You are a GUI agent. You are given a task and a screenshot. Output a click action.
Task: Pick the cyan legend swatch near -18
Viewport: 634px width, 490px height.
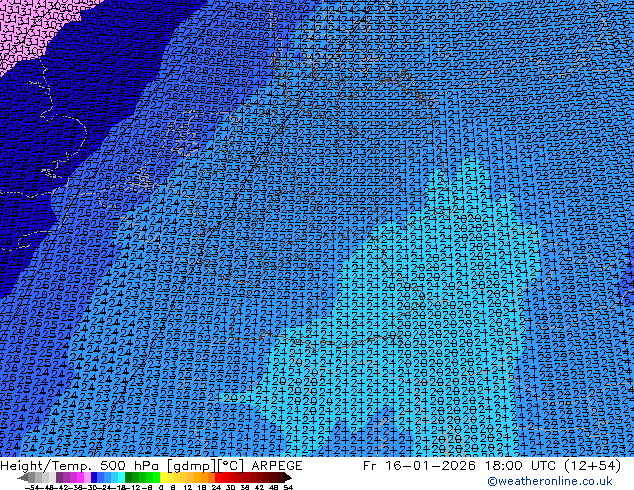121,477
